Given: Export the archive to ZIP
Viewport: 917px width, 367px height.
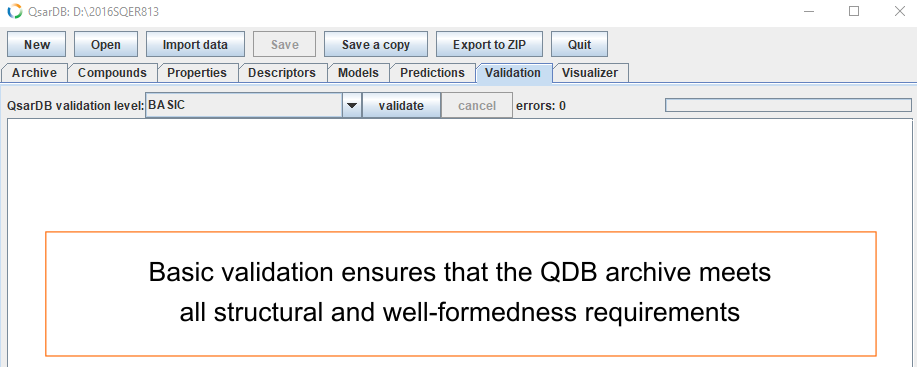Looking at the screenshot, I should 489,44.
